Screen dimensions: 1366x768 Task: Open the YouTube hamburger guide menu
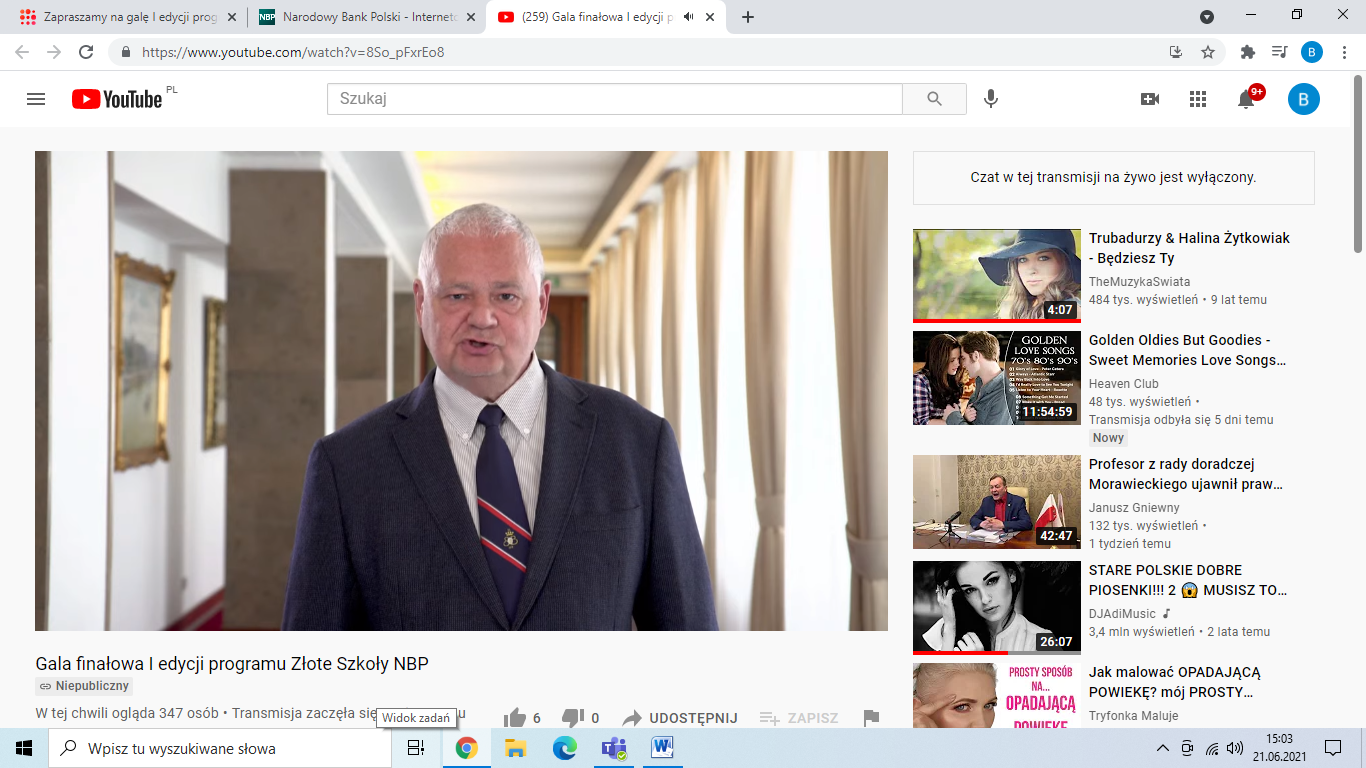coord(36,99)
